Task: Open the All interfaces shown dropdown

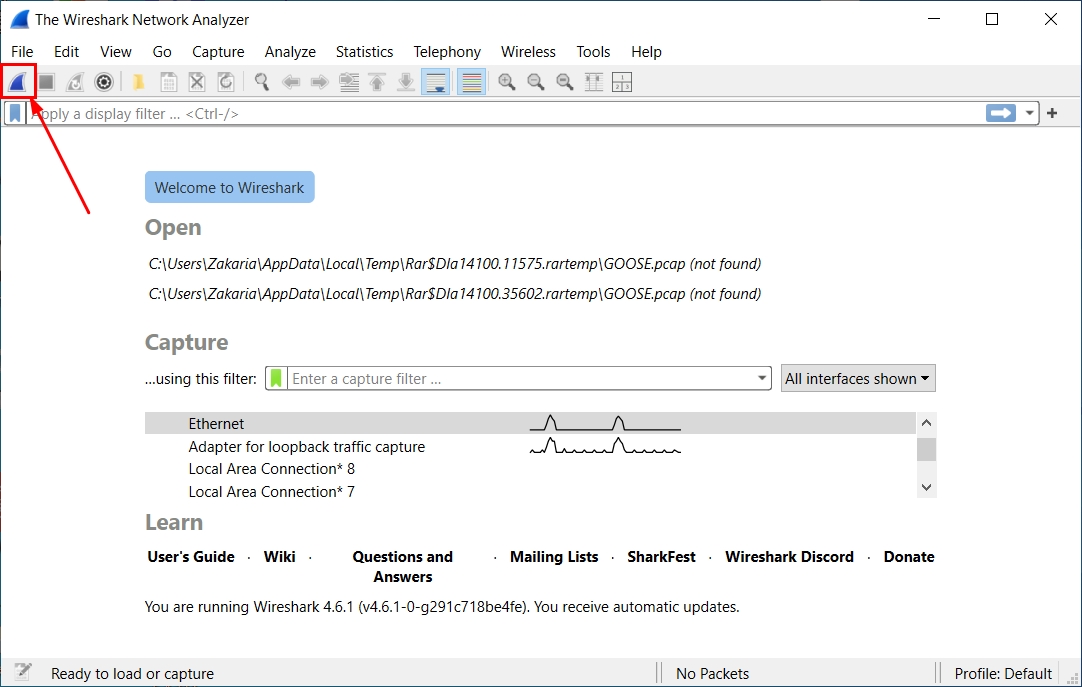Action: point(857,378)
